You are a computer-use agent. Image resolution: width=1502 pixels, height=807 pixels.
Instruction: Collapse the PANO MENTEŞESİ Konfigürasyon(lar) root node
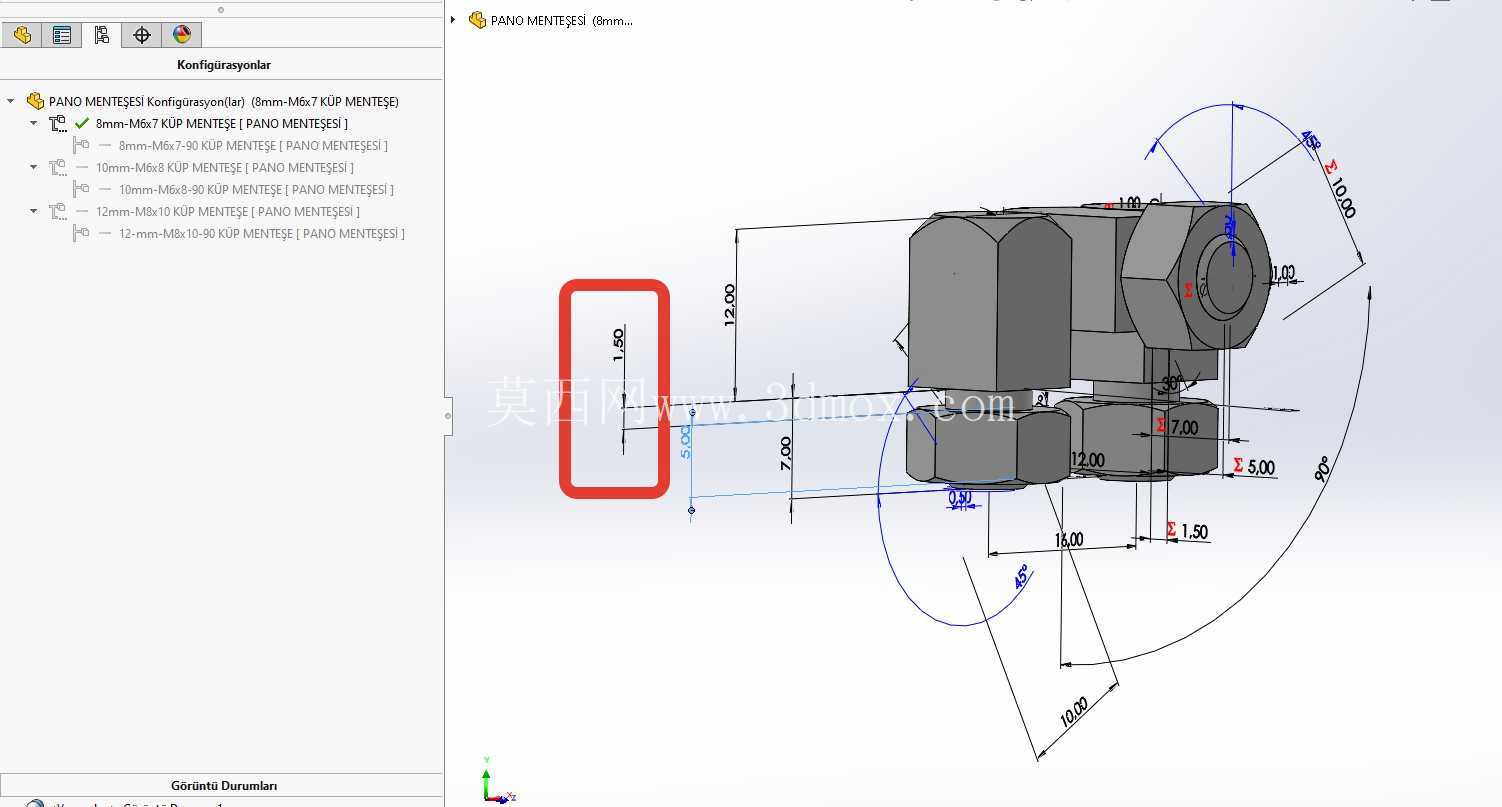(11, 101)
